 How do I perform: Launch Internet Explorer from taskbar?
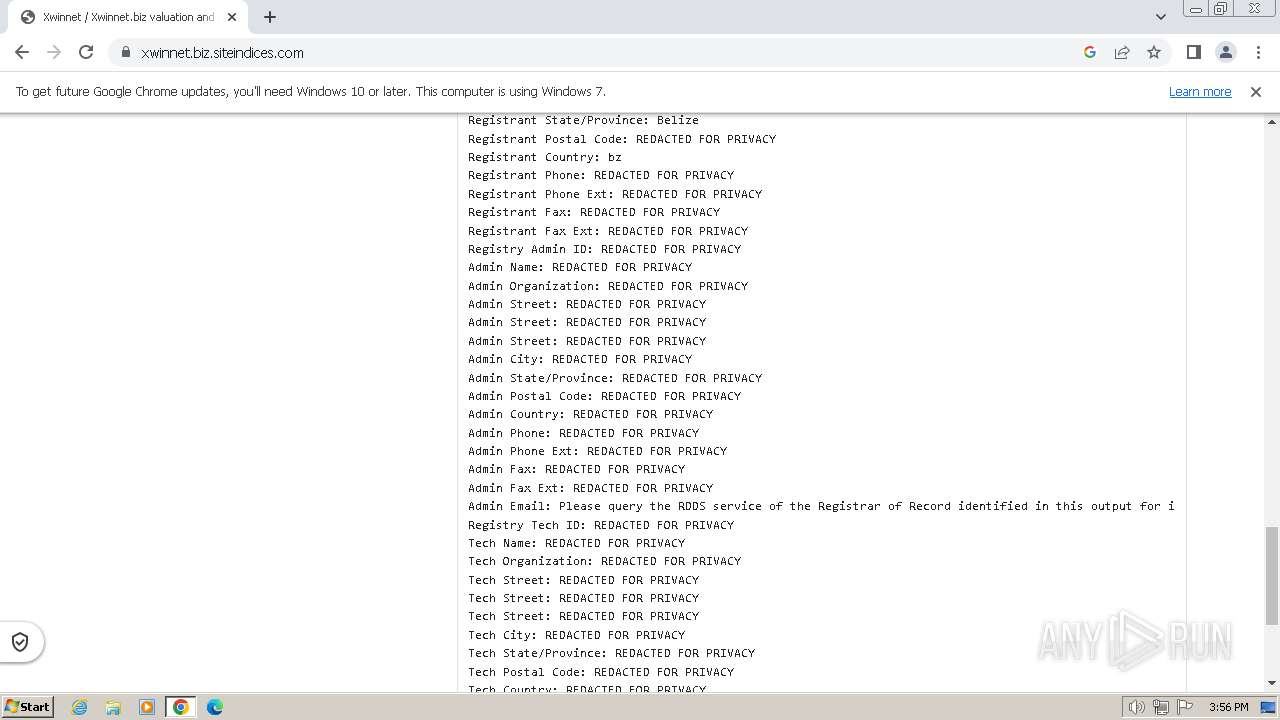[79, 707]
